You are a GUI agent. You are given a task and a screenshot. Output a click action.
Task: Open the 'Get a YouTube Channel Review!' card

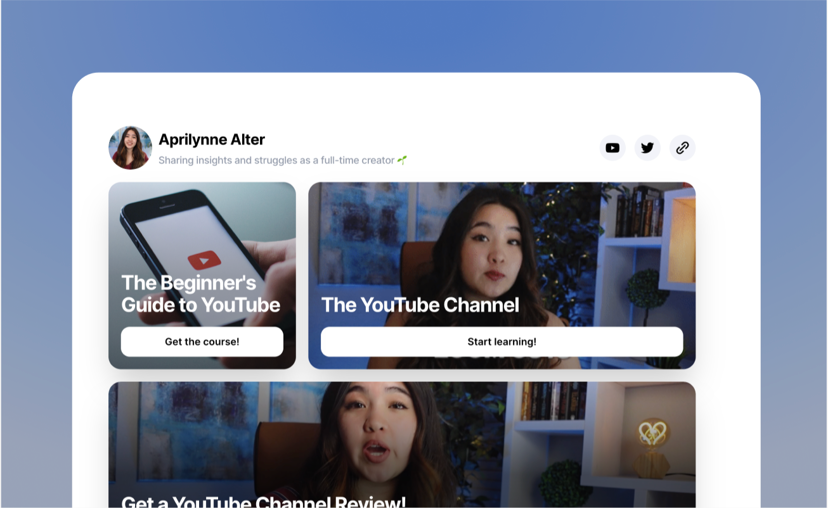[x=402, y=445]
